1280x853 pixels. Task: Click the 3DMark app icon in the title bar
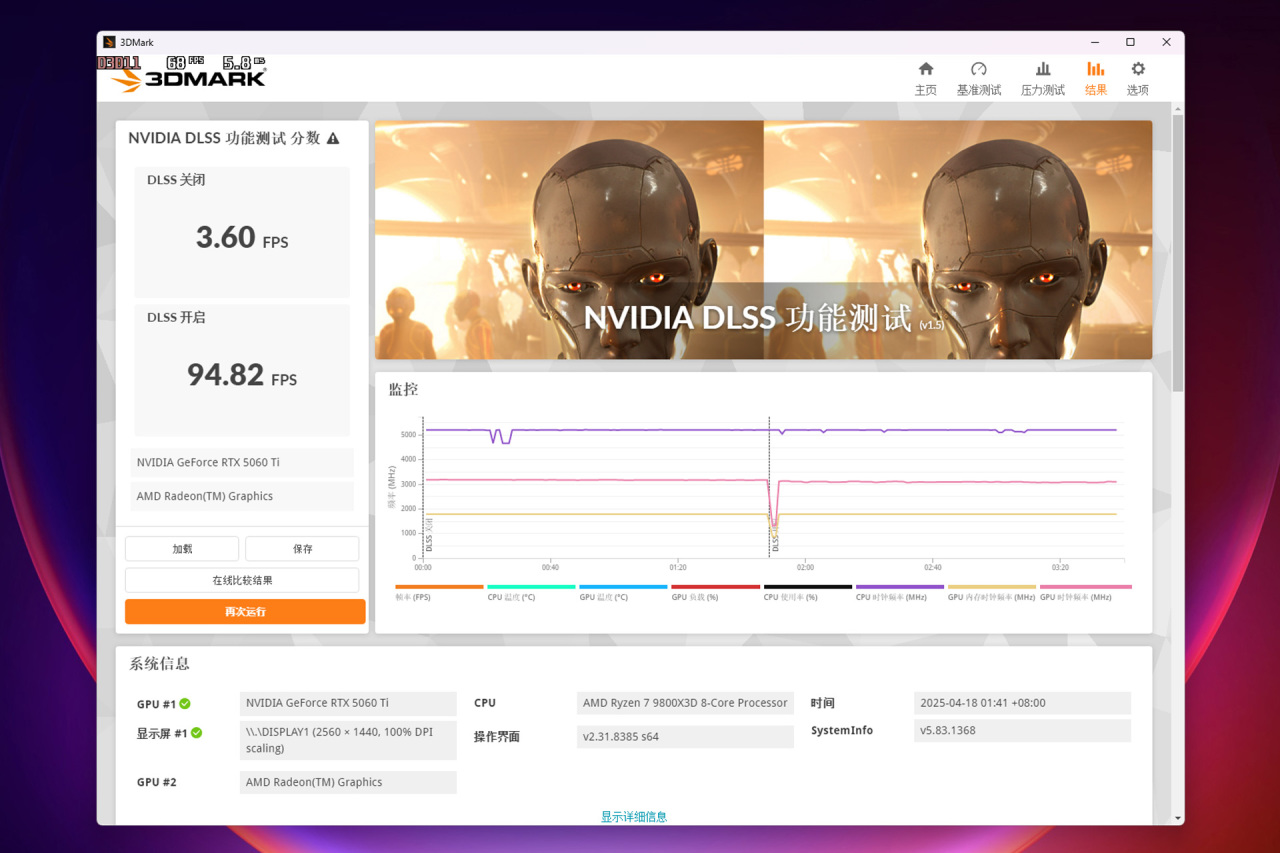click(109, 42)
